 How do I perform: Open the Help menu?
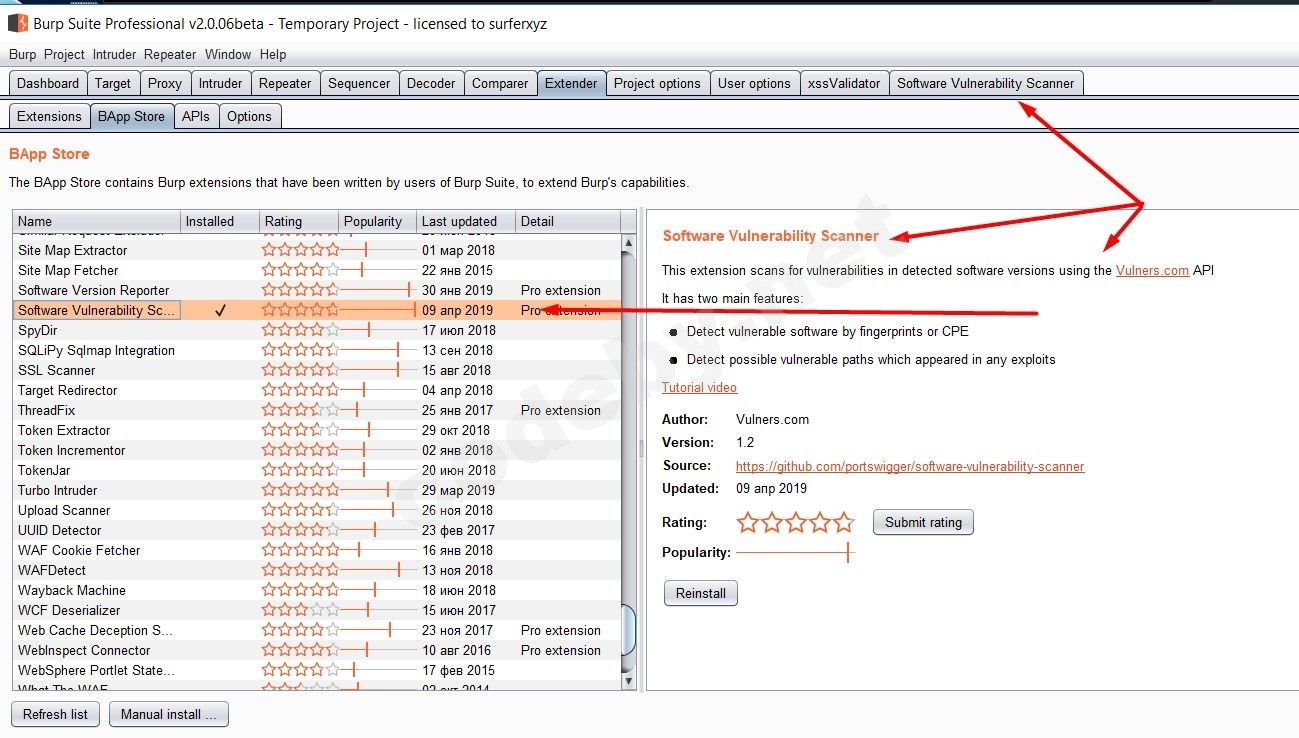point(272,54)
